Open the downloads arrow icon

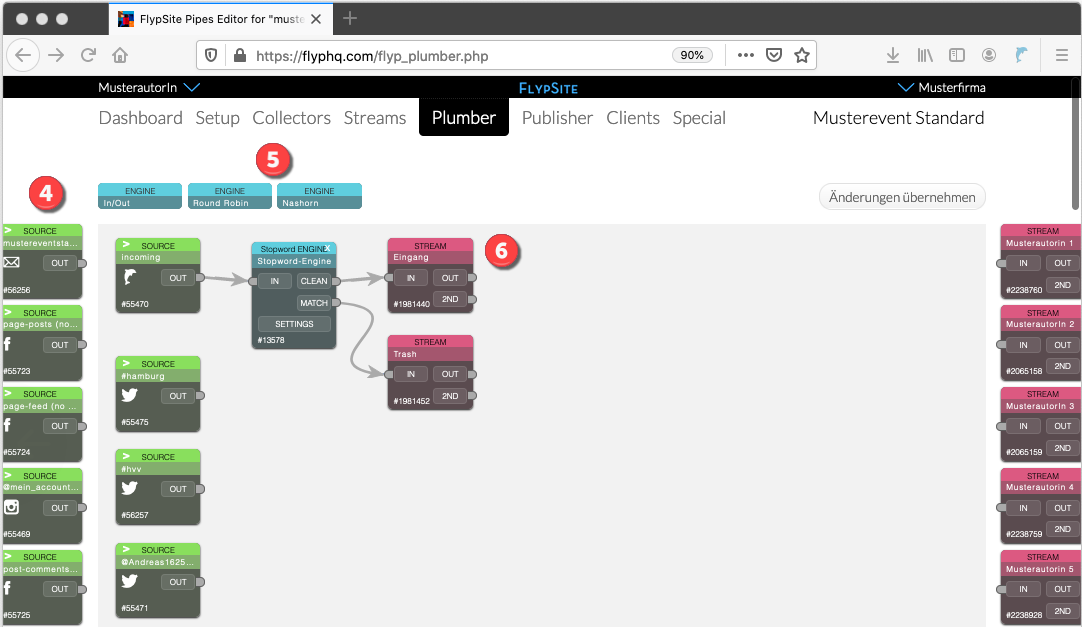click(x=892, y=55)
